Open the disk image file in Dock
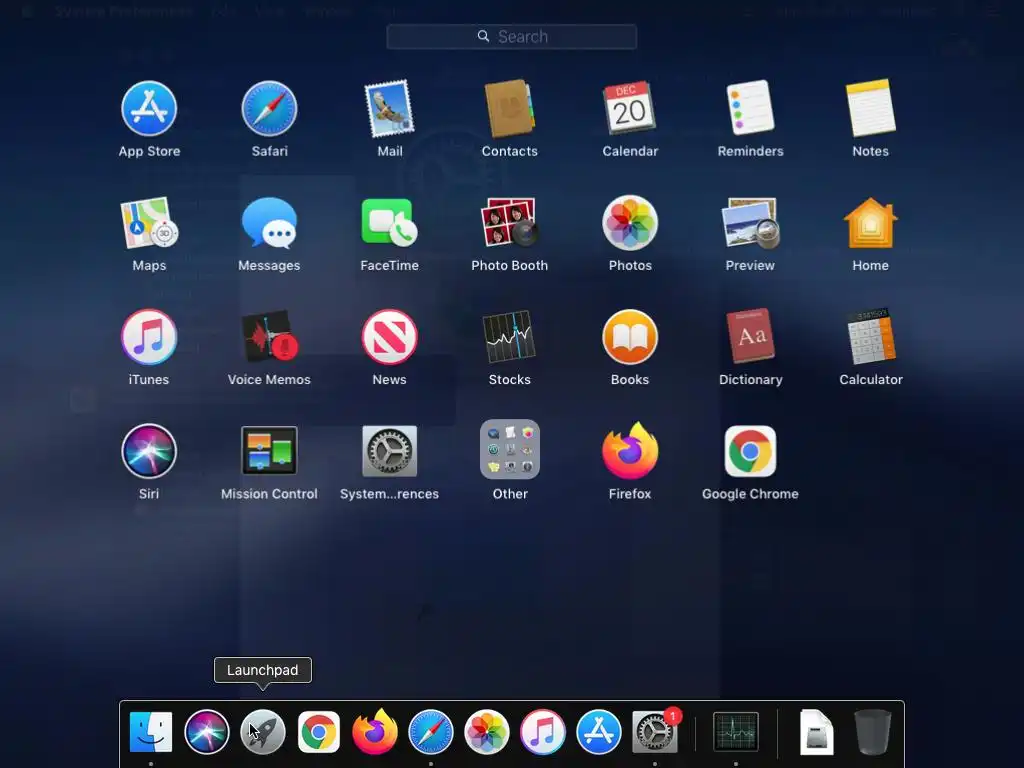This screenshot has width=1024, height=768. (x=816, y=732)
